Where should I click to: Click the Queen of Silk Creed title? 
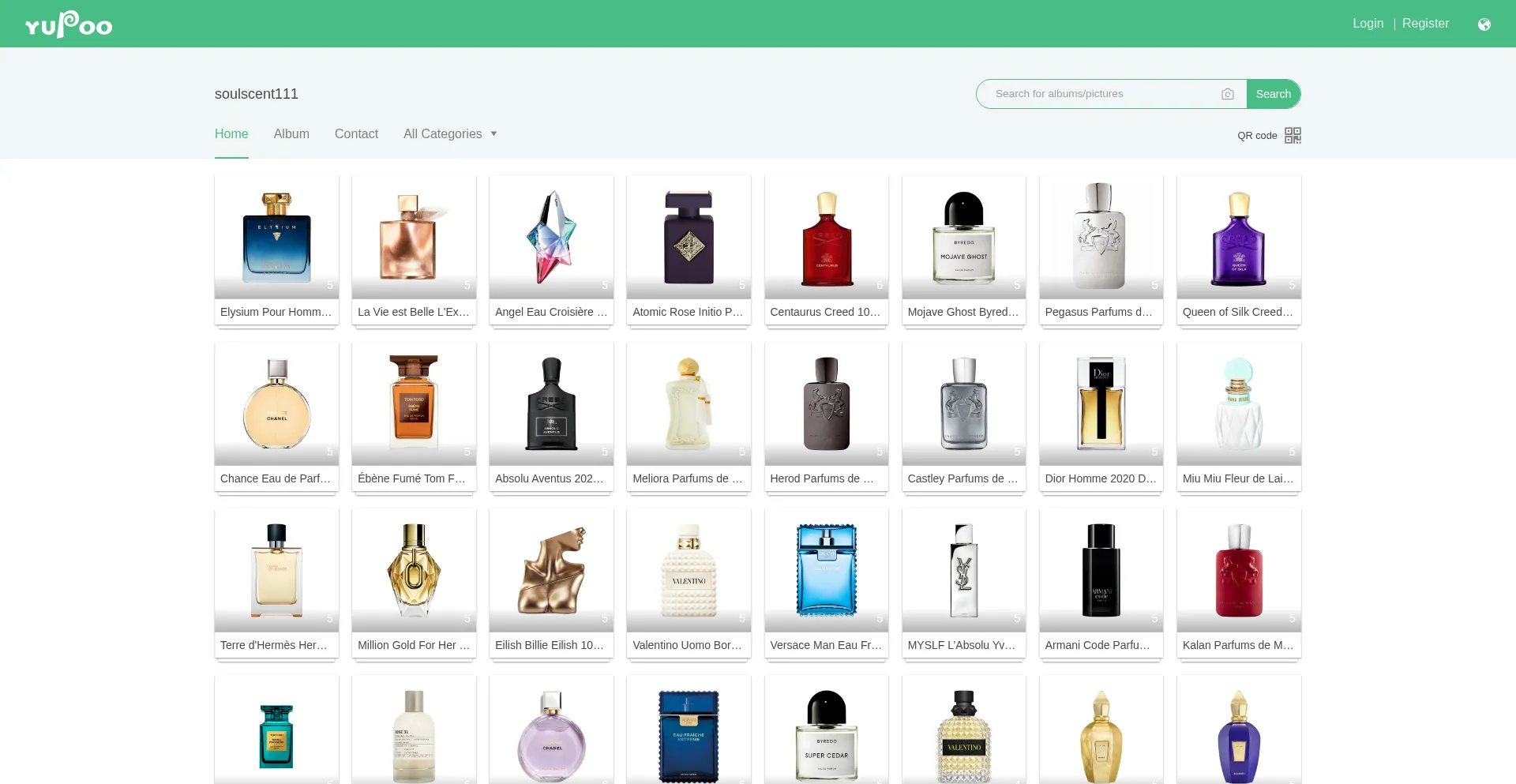click(x=1237, y=312)
